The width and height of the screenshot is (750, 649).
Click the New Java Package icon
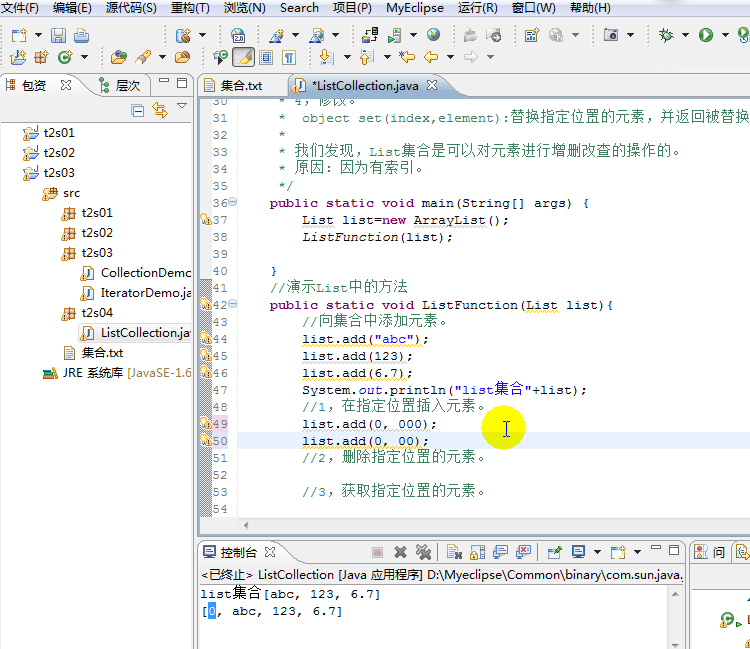(41, 57)
